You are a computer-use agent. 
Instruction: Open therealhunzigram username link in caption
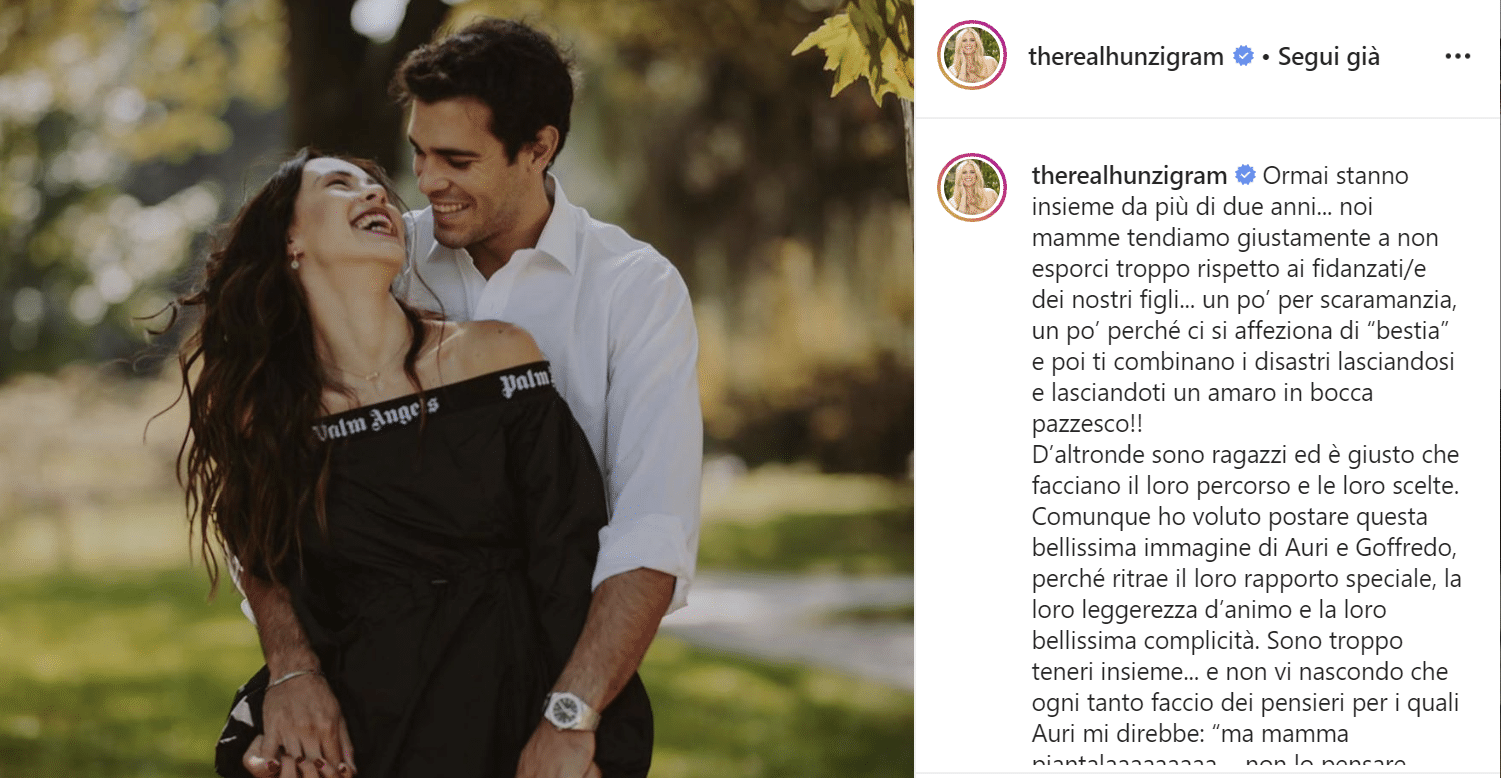(x=1129, y=176)
